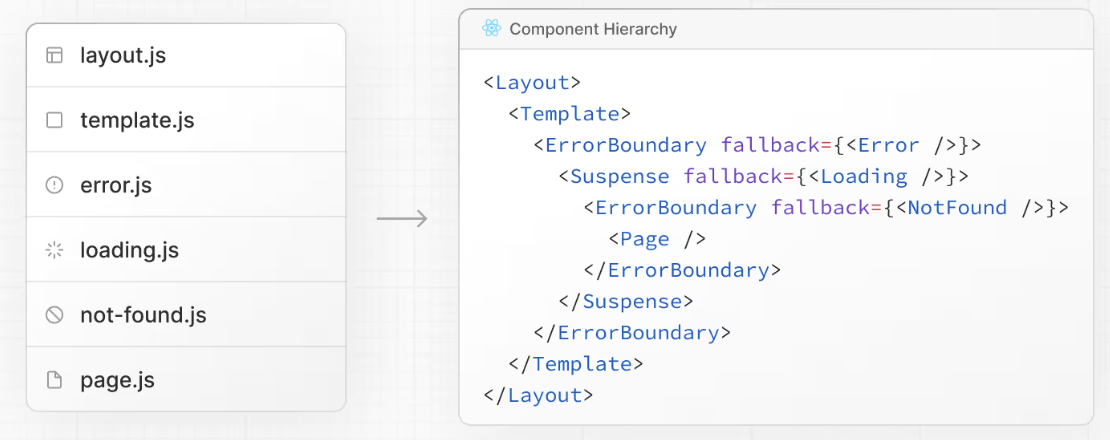
Task: Click the prohibited circle icon beside not-found.js
Action: (55, 316)
